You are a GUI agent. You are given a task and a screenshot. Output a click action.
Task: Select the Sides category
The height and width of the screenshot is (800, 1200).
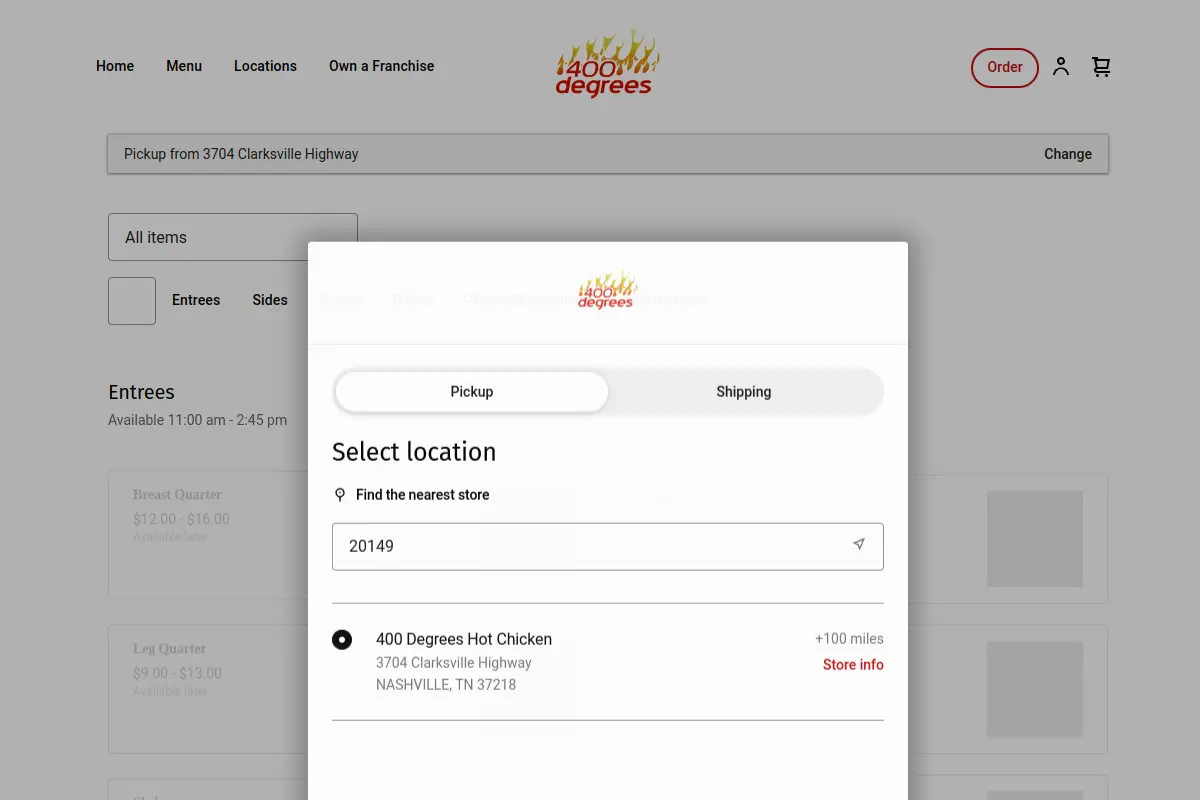[x=270, y=300]
